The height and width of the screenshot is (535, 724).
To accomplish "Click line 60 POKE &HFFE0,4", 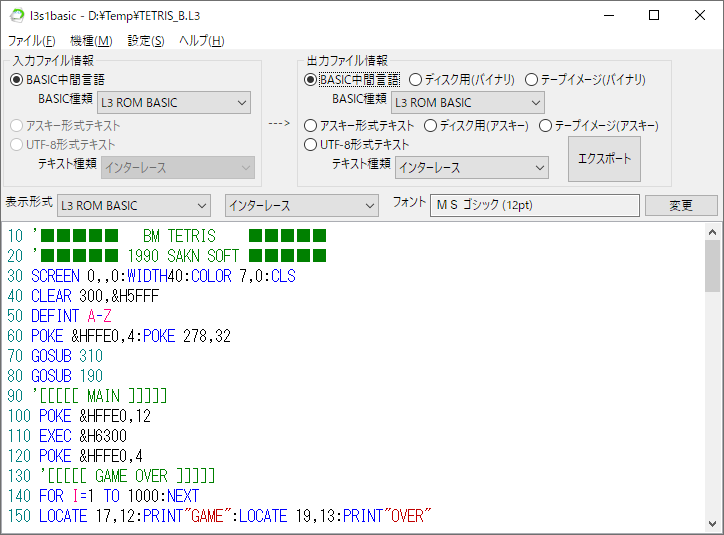I will 119,336.
